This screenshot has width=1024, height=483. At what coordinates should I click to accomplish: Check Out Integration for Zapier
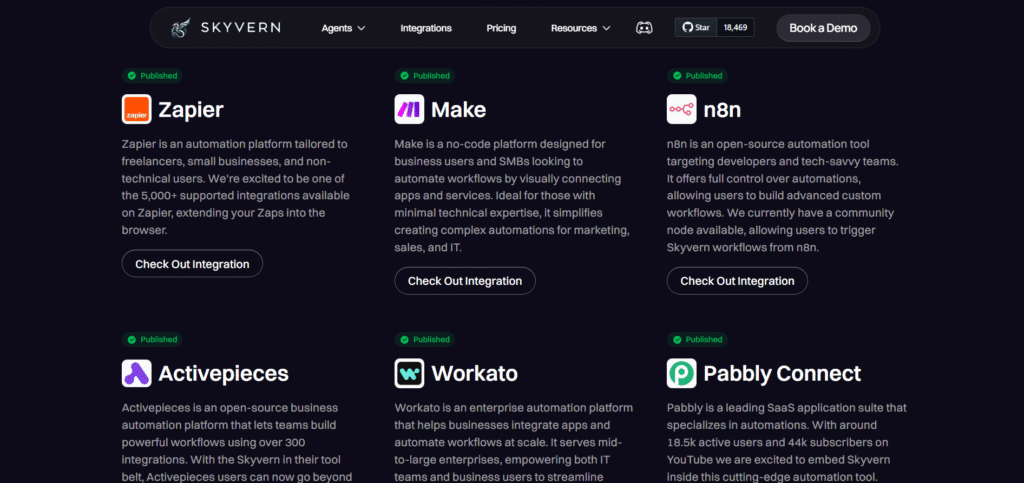(192, 264)
